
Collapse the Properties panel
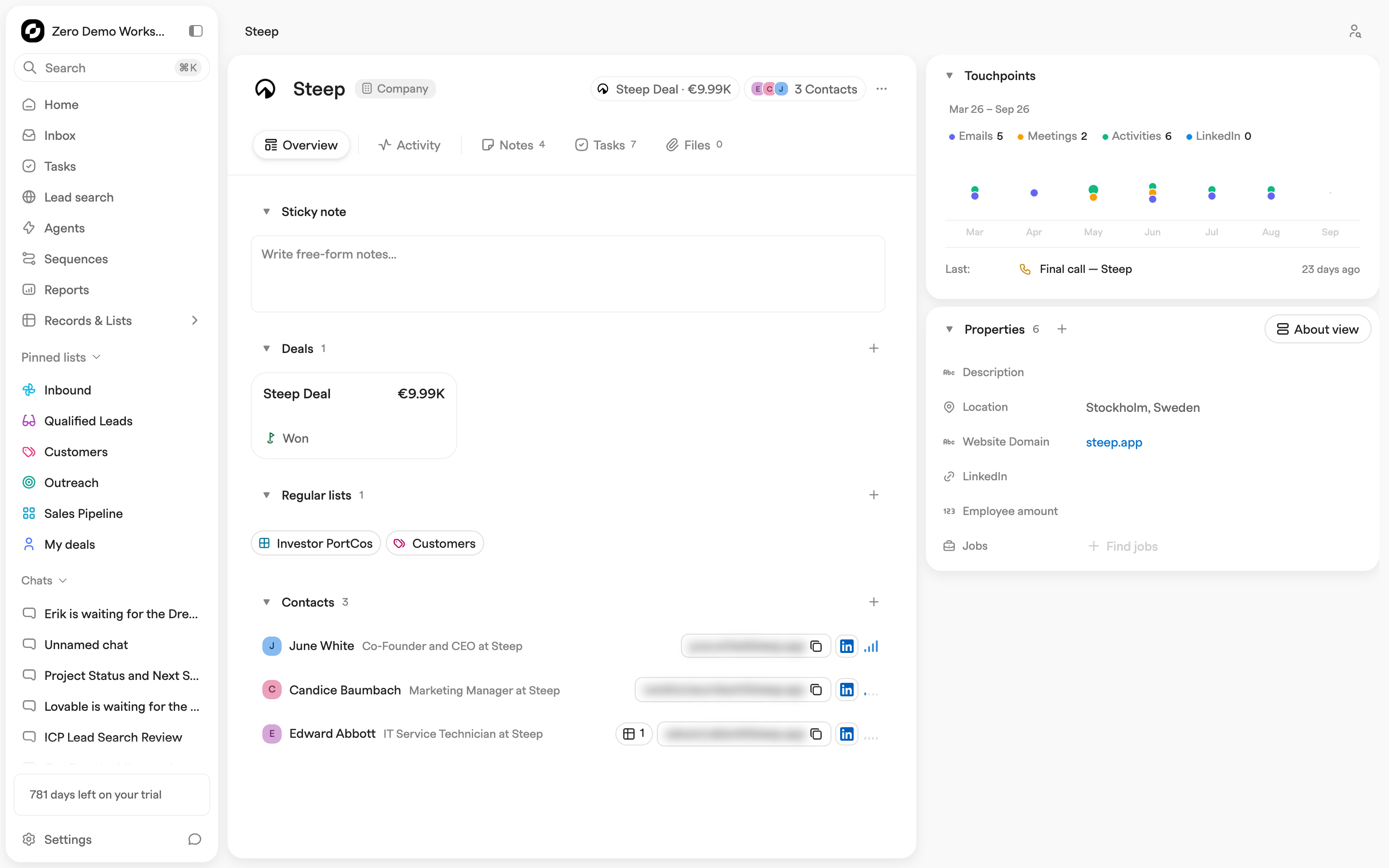click(949, 329)
